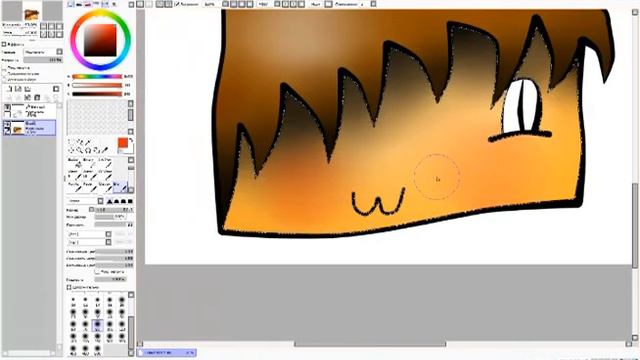
Task: Toggle the swatches panel icon
Action: 105,4
